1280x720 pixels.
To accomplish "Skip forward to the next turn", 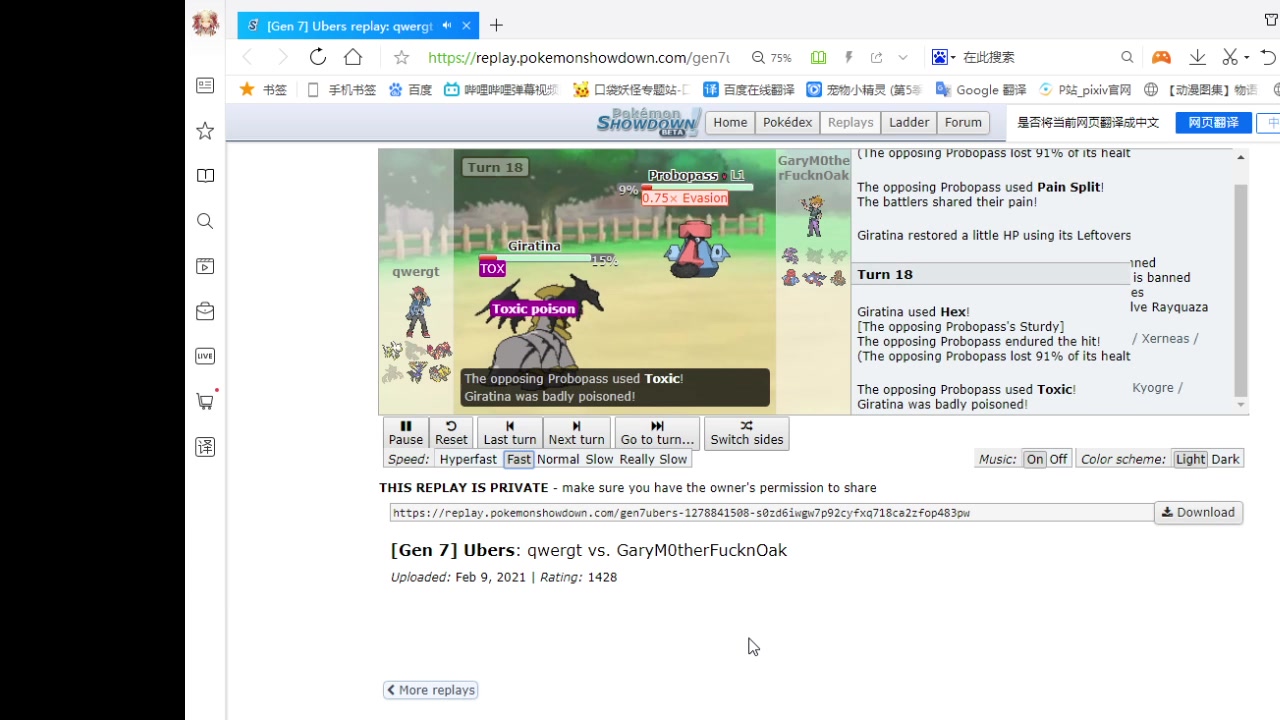I will [x=576, y=433].
